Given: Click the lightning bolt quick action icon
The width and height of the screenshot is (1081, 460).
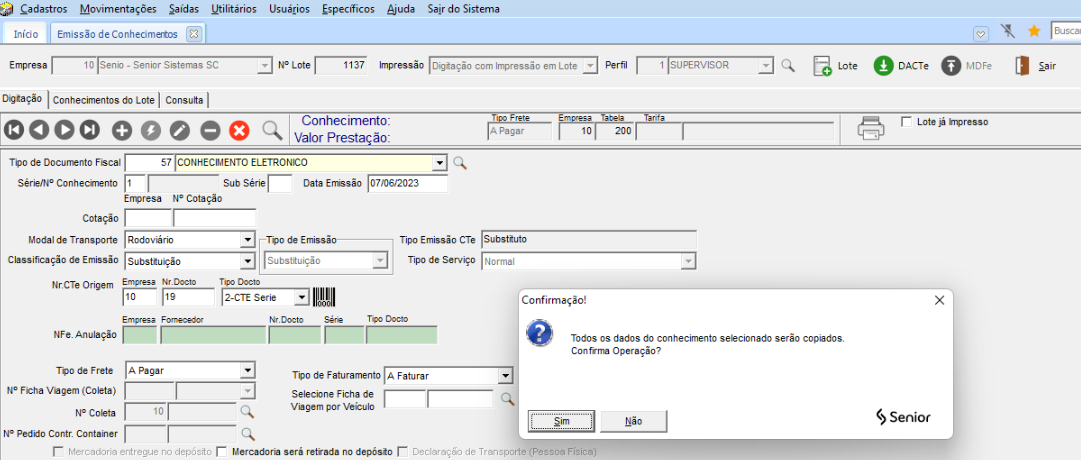Looking at the screenshot, I should pyautogui.click(x=150, y=130).
